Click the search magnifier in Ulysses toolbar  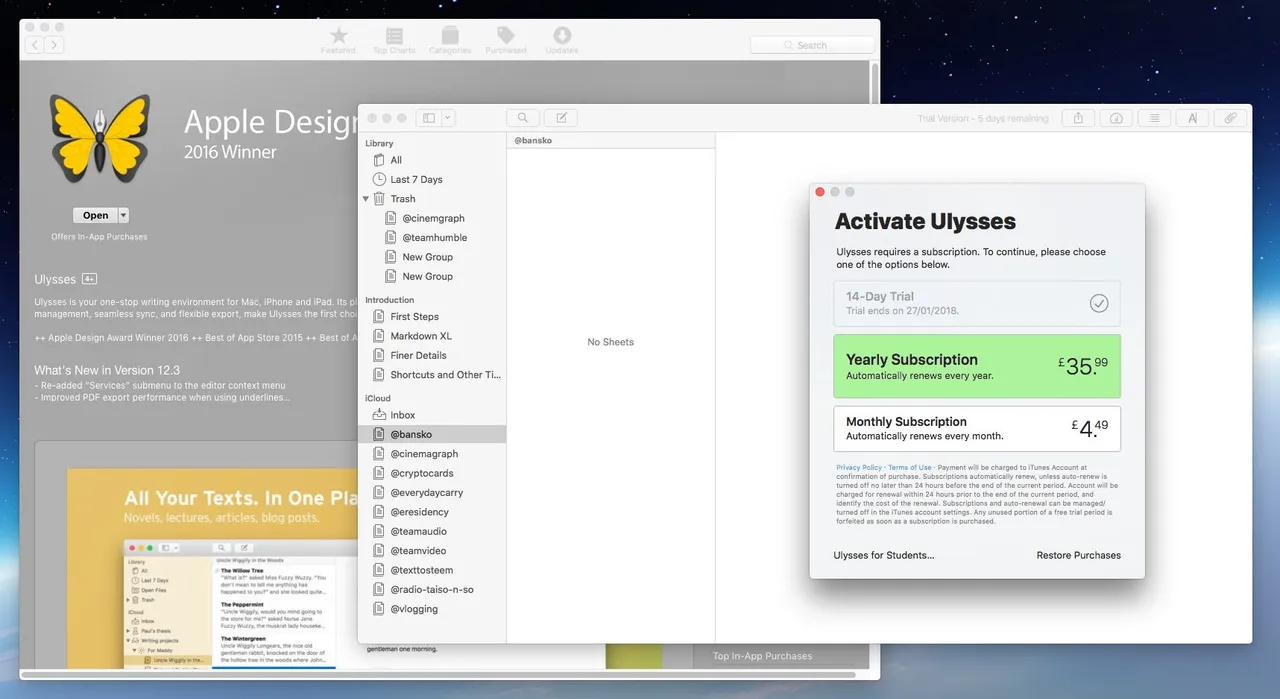(x=522, y=118)
